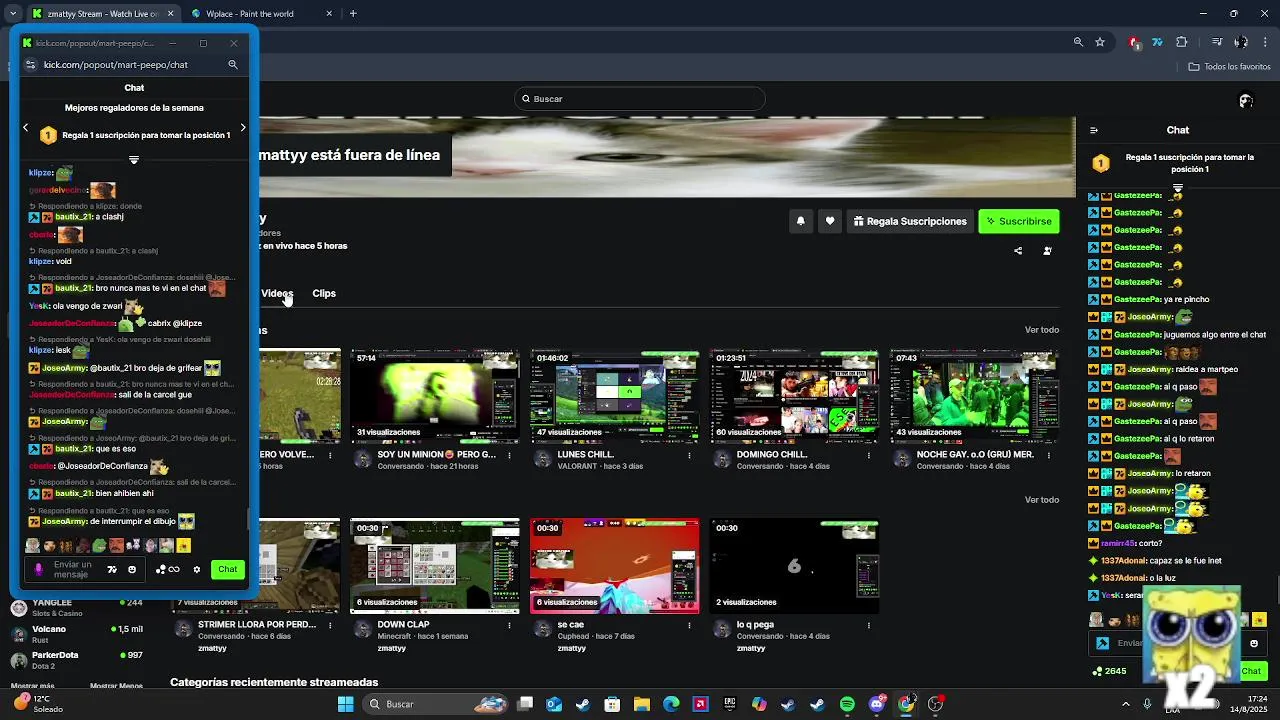Open options menu for LUNES CHILL video

pyautogui.click(x=690, y=455)
